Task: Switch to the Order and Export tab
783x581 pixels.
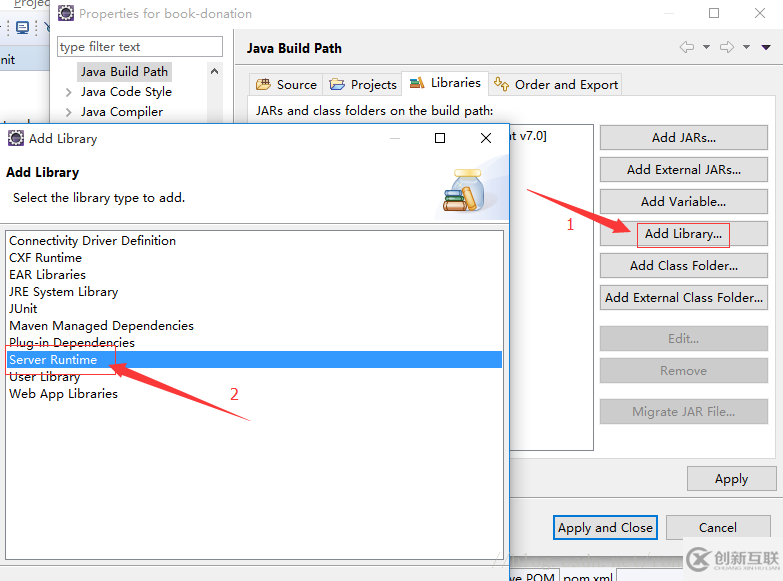Action: (x=556, y=84)
